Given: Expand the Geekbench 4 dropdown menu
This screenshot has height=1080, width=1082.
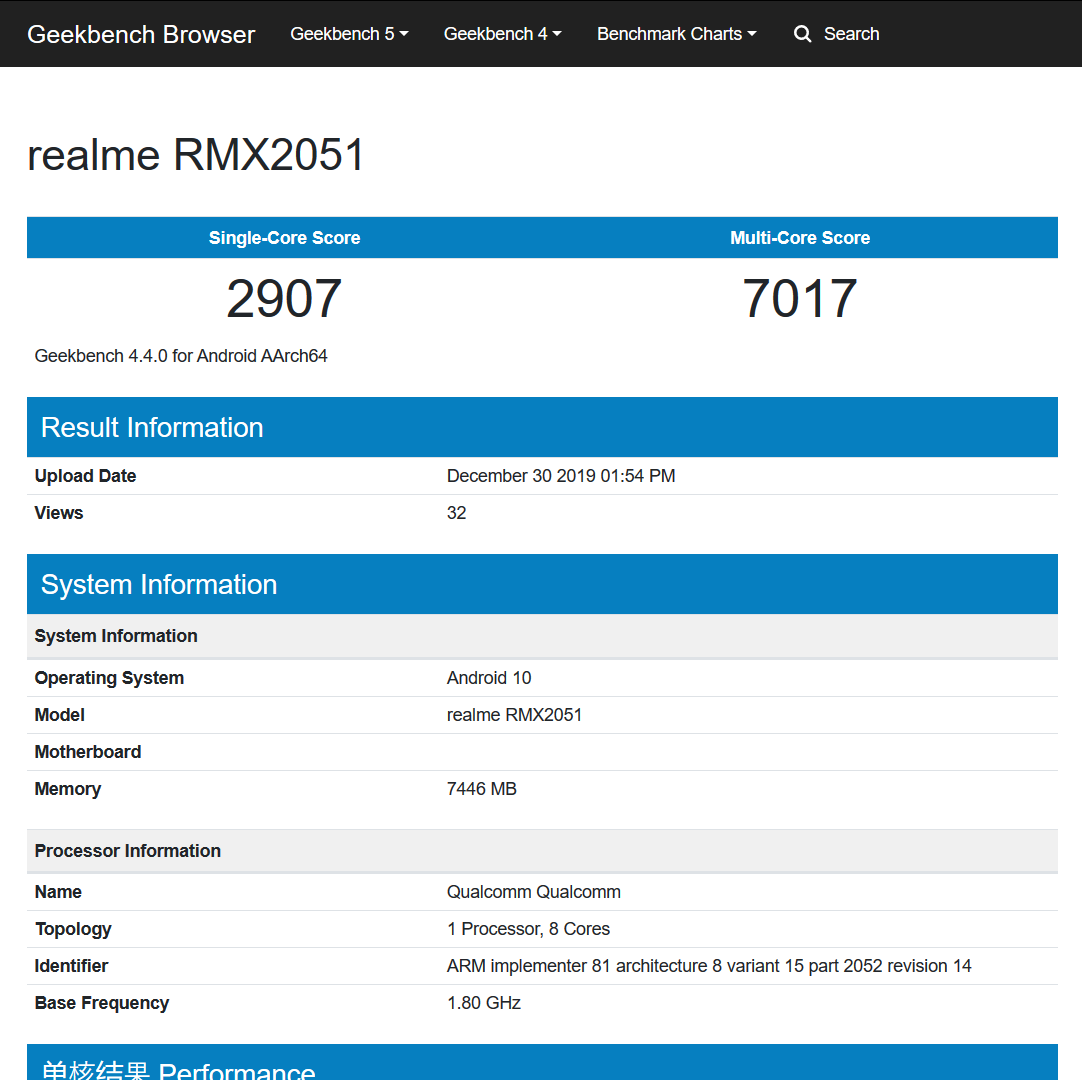Looking at the screenshot, I should (x=502, y=34).
